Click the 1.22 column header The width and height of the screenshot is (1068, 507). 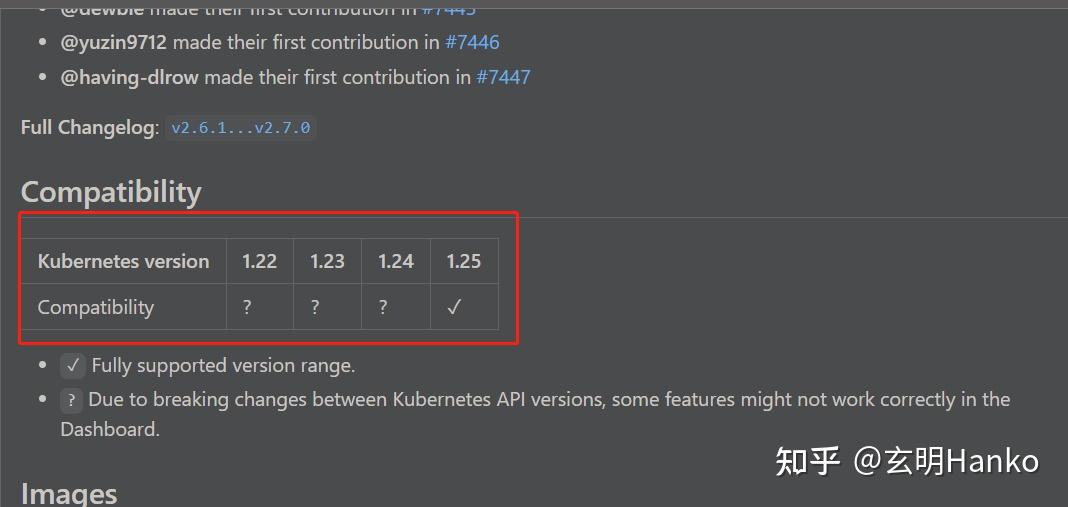[259, 261]
